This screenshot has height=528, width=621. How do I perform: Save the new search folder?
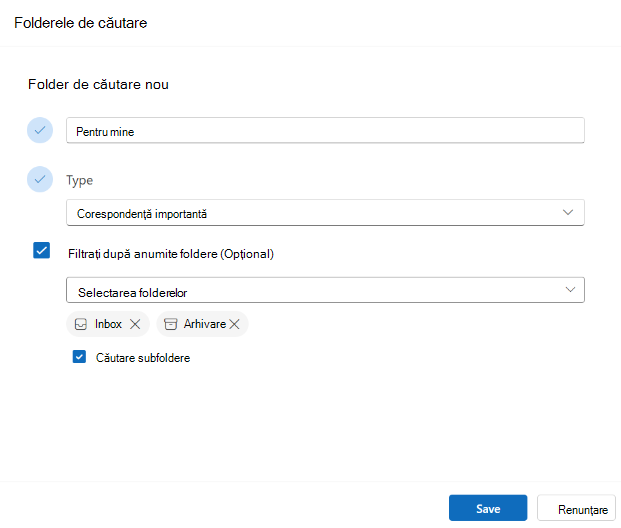488,508
